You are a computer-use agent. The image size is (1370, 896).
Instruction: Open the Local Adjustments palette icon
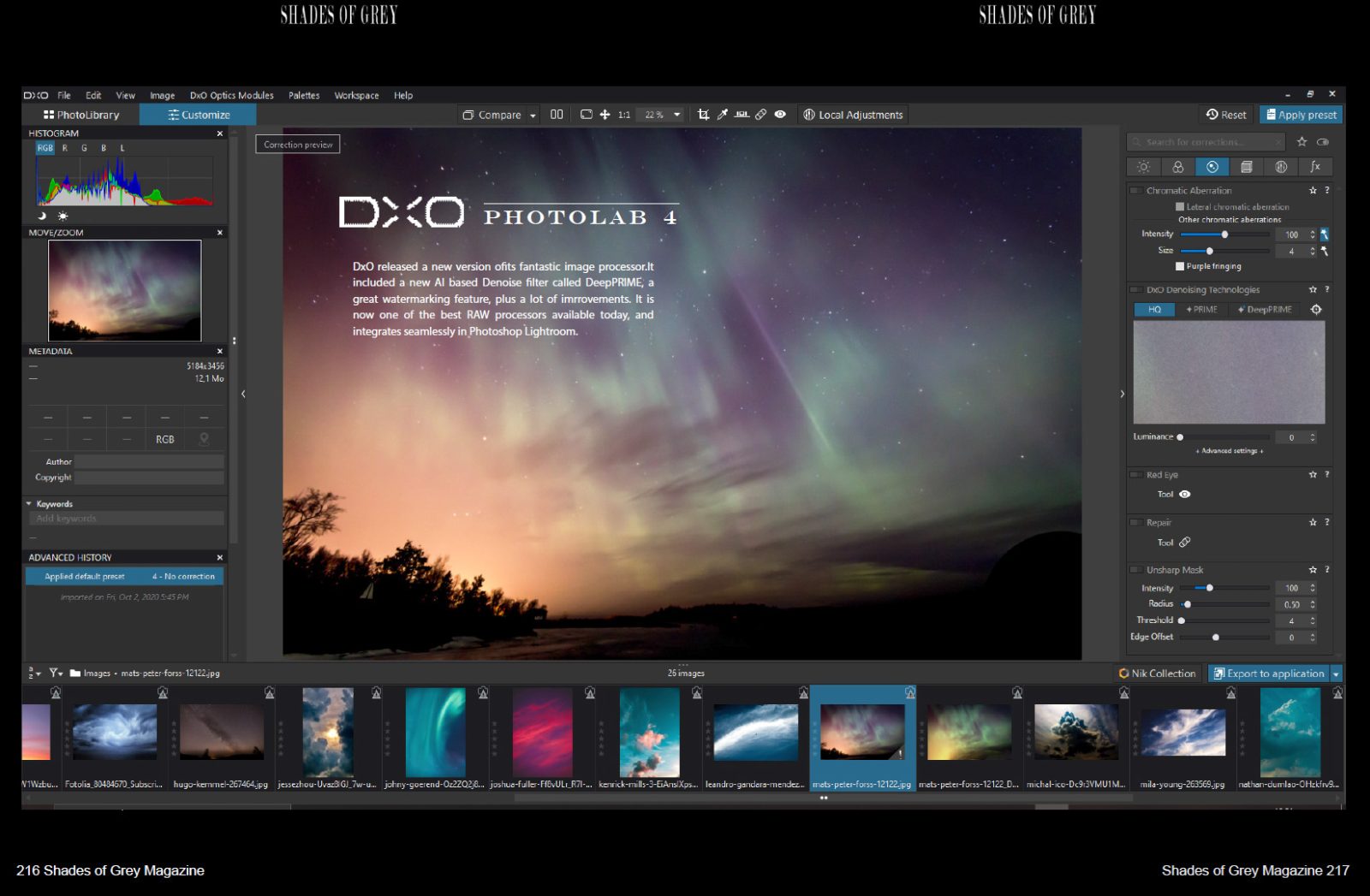coord(1281,167)
